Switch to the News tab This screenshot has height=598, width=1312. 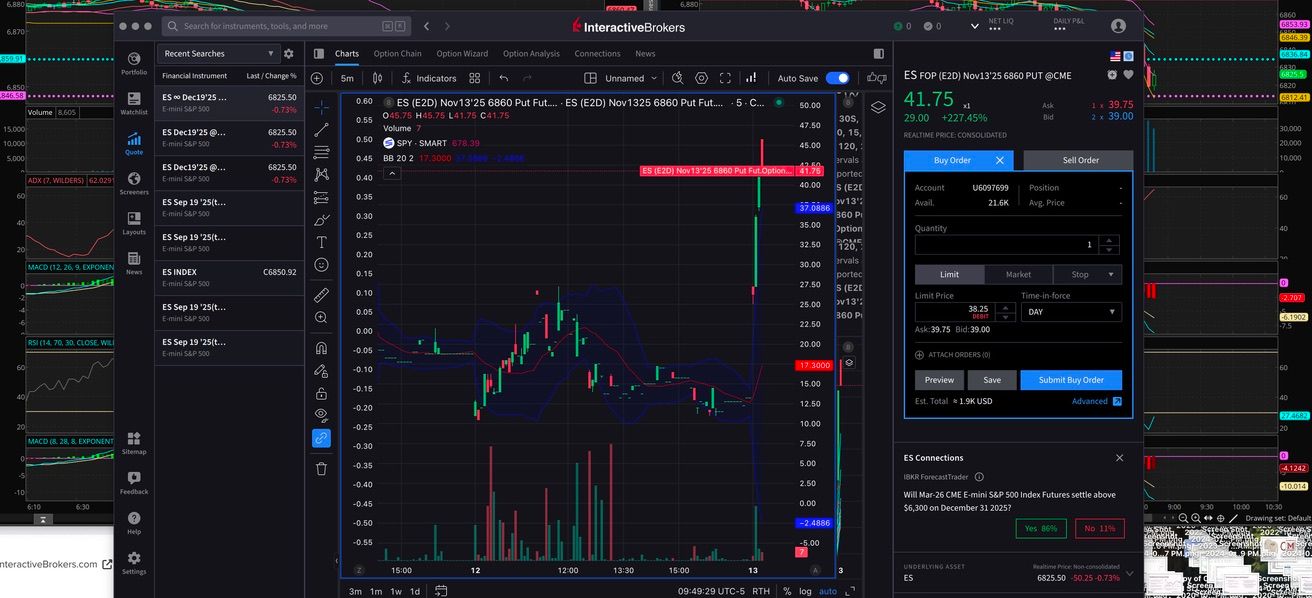645,54
